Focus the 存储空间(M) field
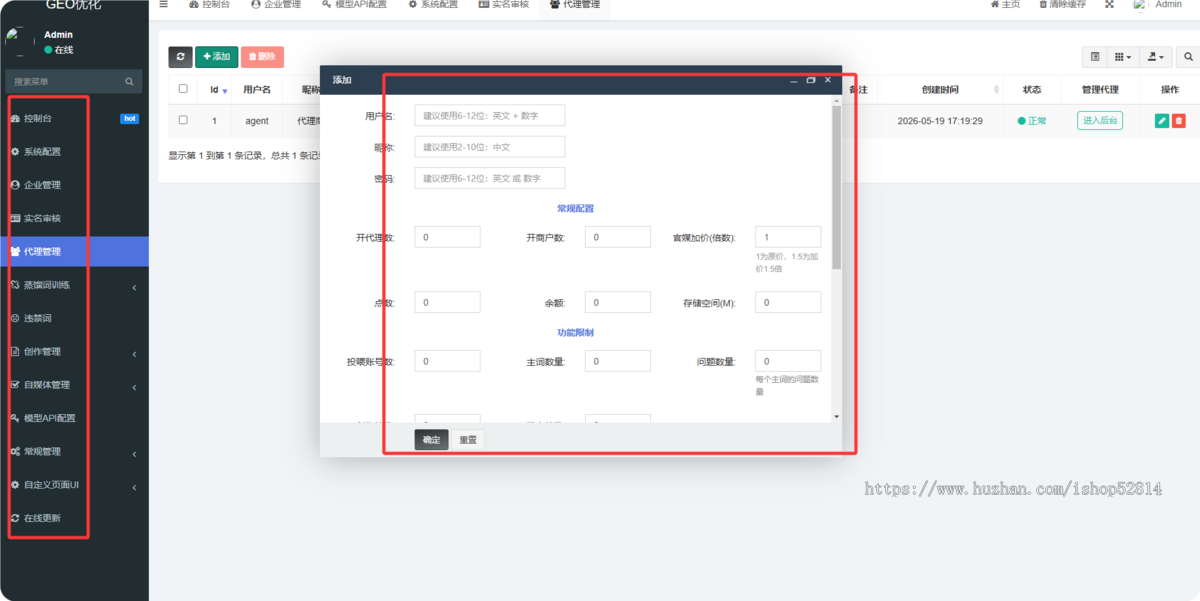Screen dimensions: 1200x601 (x=788, y=302)
